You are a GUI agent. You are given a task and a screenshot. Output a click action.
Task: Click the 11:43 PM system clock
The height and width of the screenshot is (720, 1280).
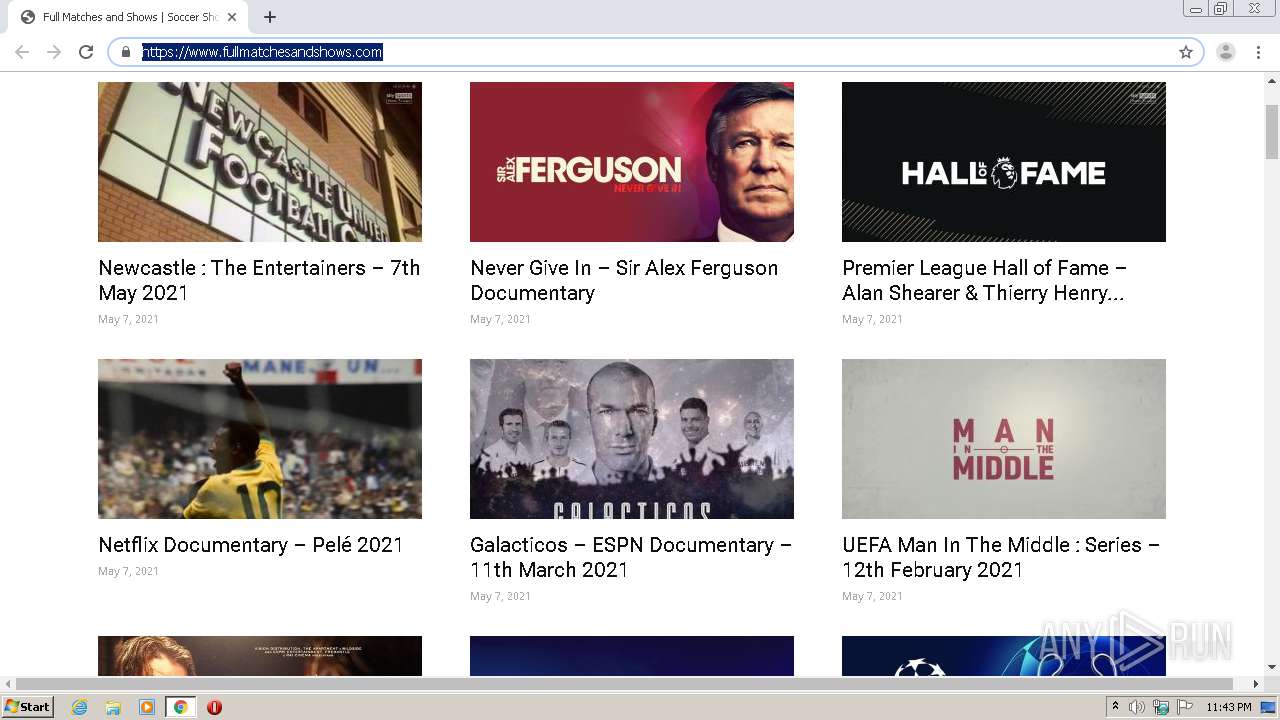[x=1229, y=707]
